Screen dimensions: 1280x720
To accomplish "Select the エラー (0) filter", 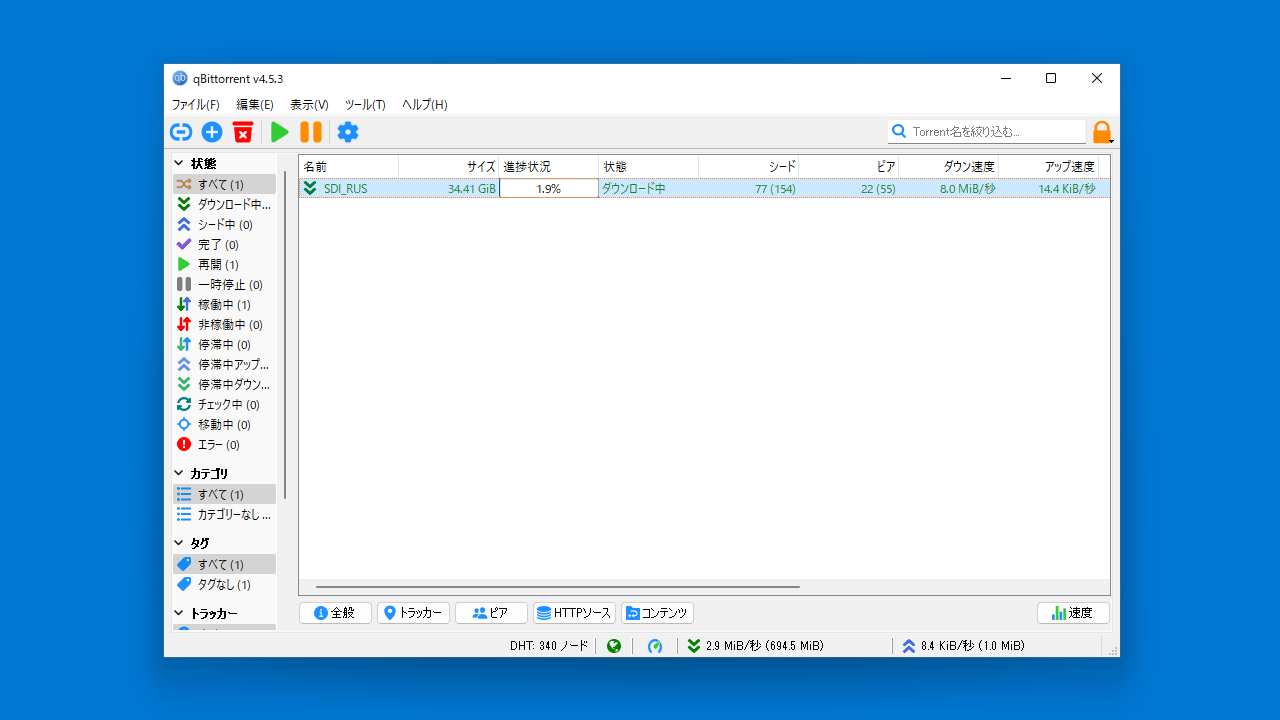I will (x=224, y=444).
